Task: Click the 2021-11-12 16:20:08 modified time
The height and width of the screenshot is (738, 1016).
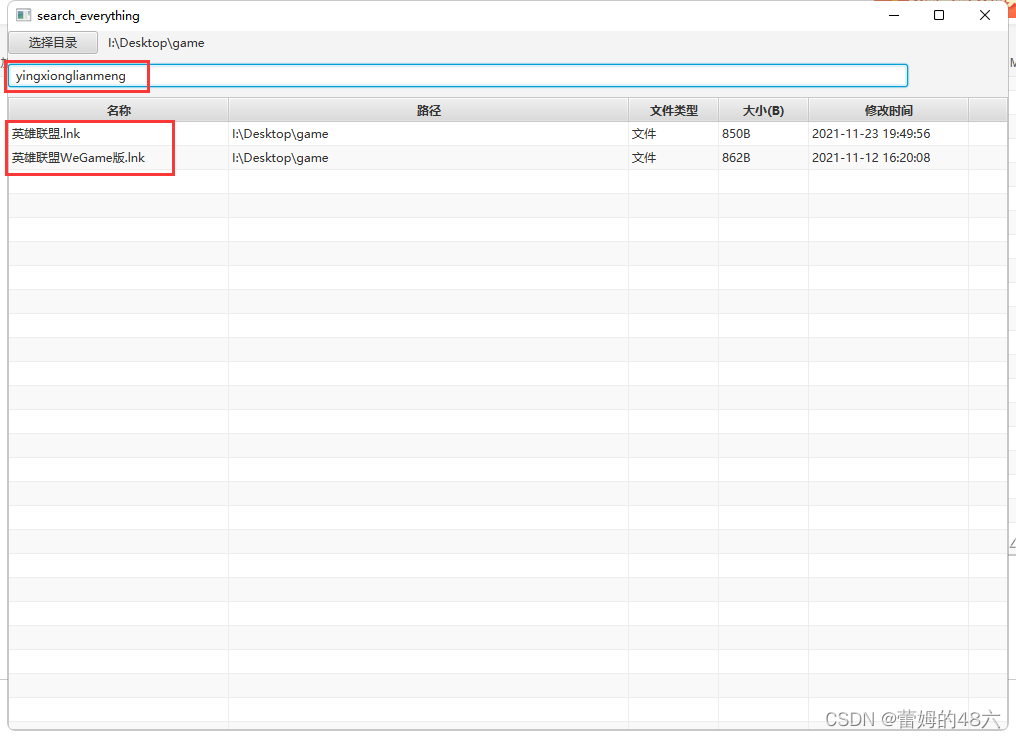Action: 871,158
